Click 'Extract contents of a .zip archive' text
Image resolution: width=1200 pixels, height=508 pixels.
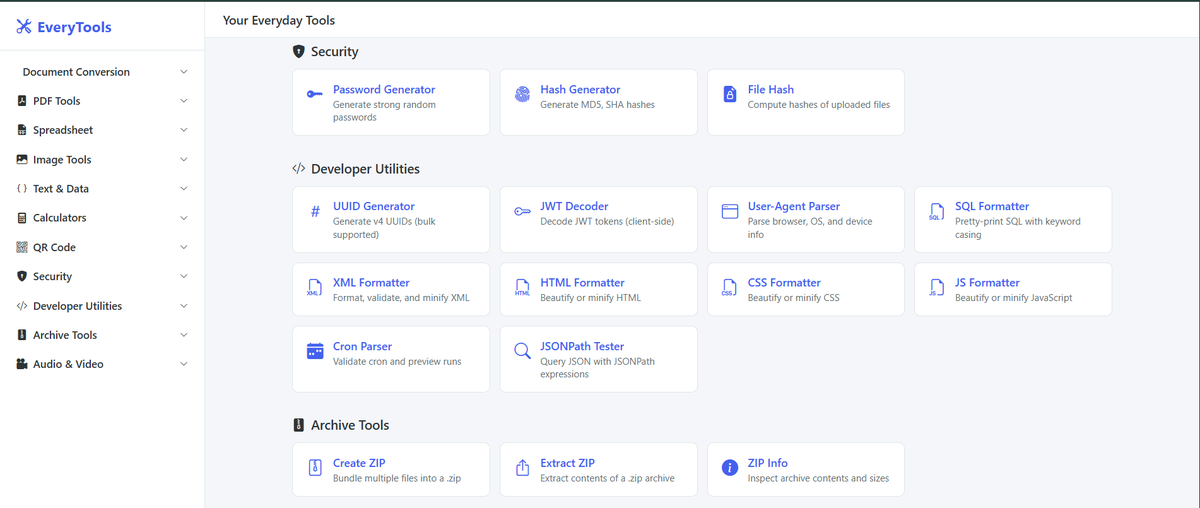(x=607, y=478)
